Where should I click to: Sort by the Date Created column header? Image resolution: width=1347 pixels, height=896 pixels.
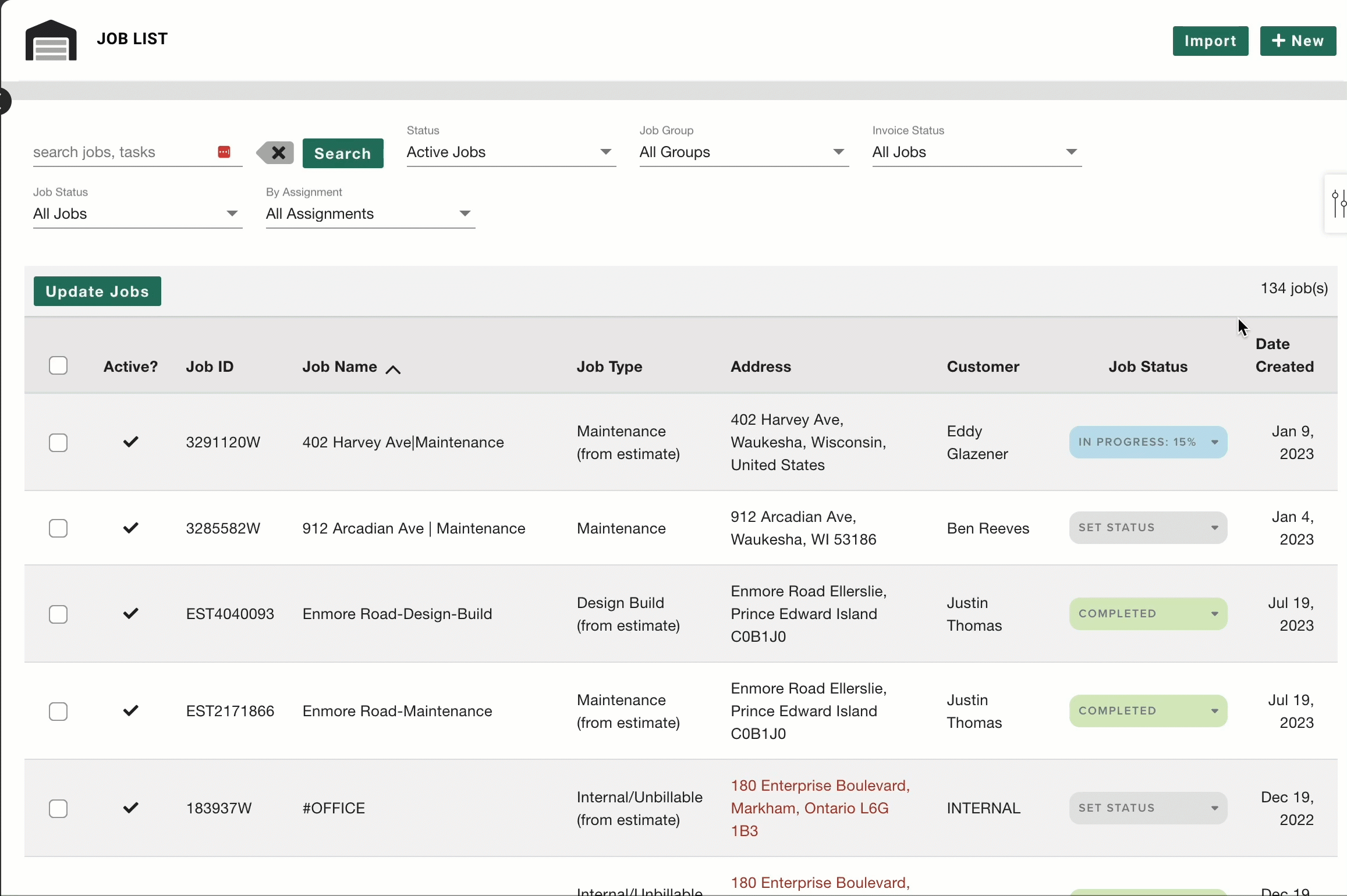[1285, 355]
